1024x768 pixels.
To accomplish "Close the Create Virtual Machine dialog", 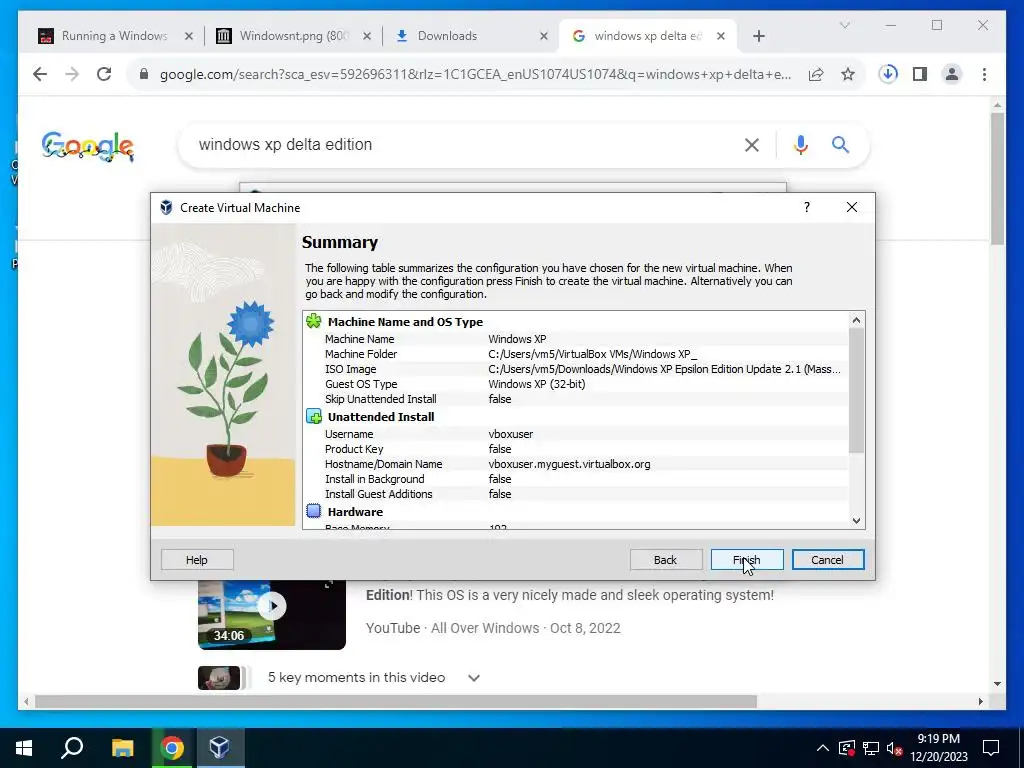I will 852,207.
